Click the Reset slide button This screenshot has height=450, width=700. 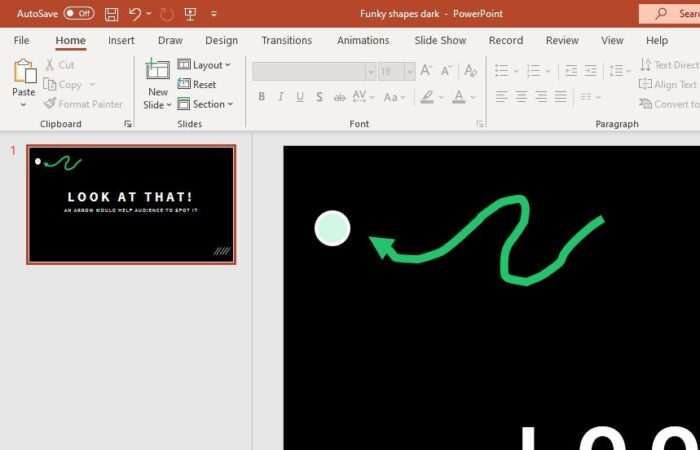point(197,84)
